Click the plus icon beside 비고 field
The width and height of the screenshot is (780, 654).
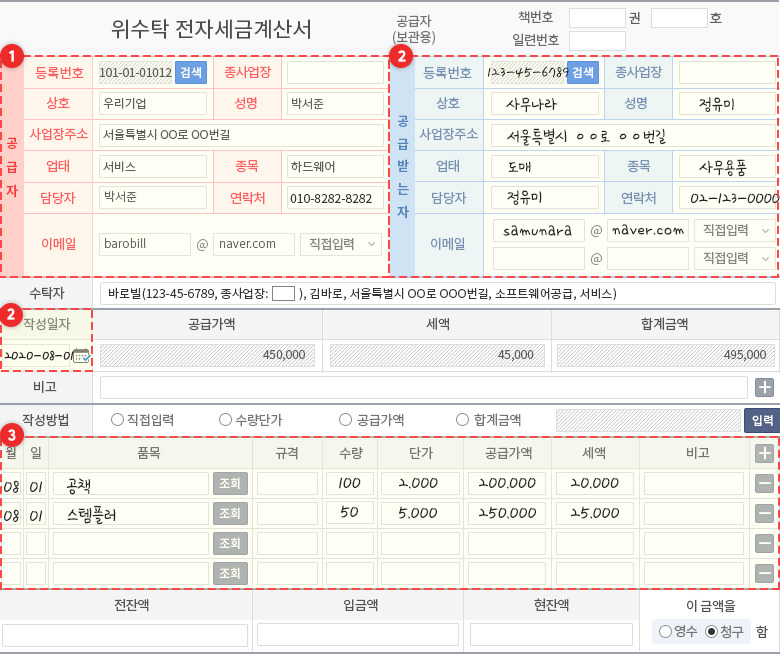[x=765, y=387]
